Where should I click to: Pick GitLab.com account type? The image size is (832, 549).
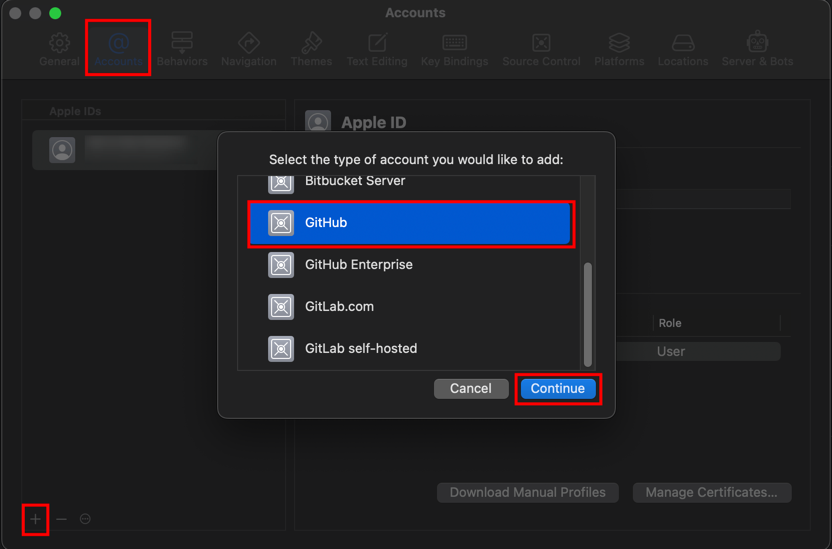(410, 307)
